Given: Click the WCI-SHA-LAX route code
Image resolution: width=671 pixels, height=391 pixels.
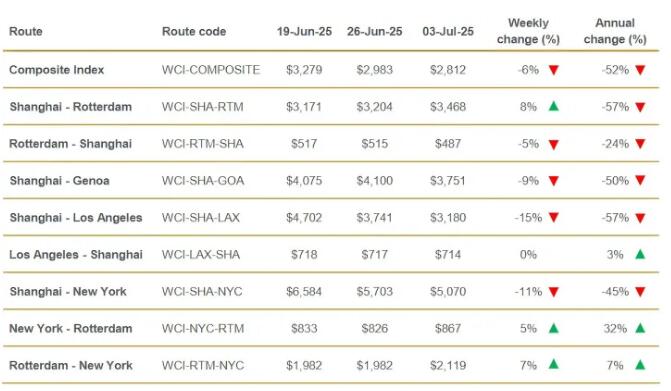Looking at the screenshot, I should tap(201, 218).
